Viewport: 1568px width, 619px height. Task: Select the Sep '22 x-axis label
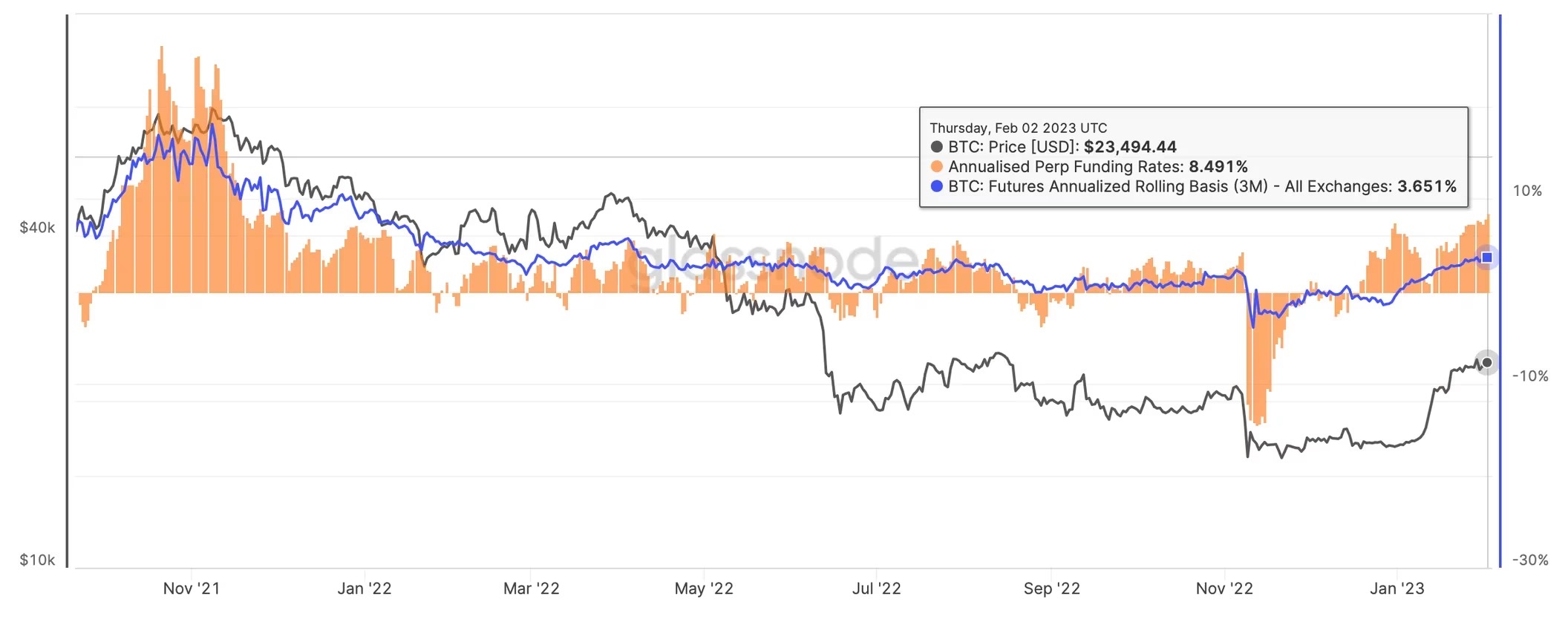pos(1052,589)
